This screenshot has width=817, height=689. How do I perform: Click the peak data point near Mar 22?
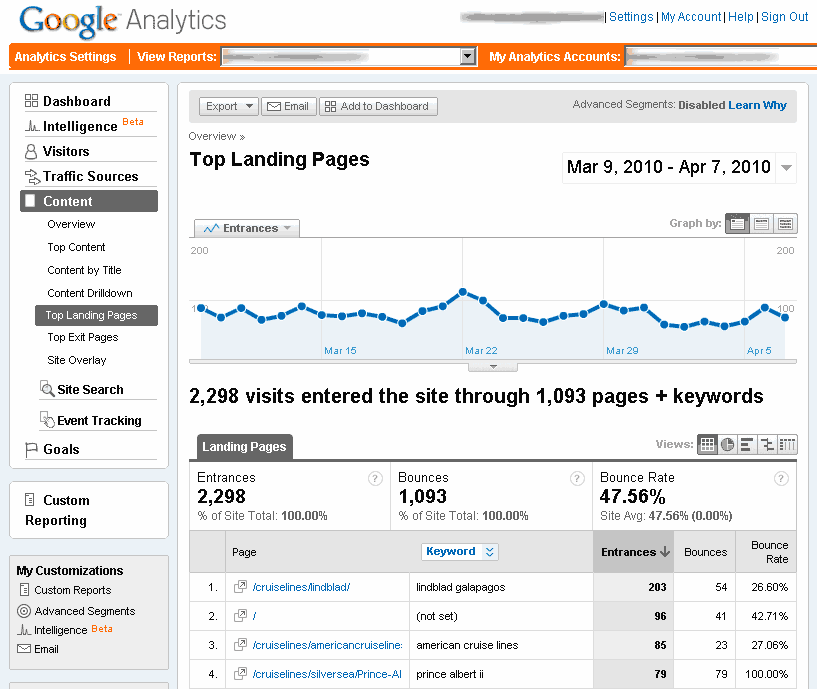click(x=463, y=292)
